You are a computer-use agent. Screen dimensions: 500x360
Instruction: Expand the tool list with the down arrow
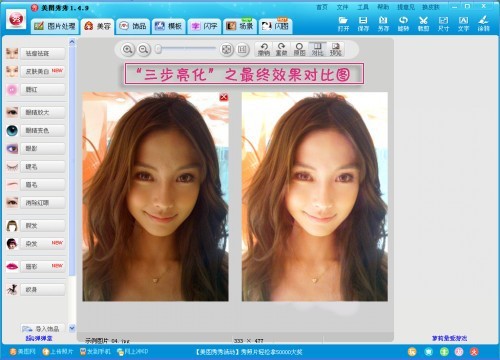pos(72,328)
